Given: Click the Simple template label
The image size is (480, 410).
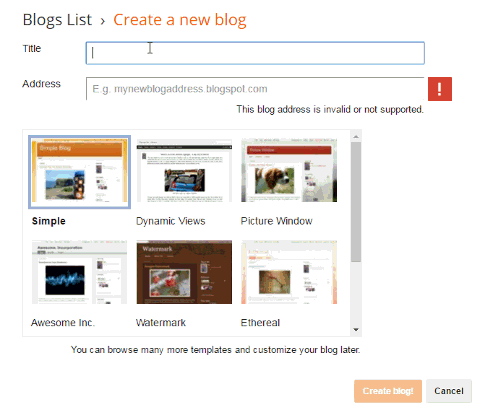Looking at the screenshot, I should tap(49, 221).
